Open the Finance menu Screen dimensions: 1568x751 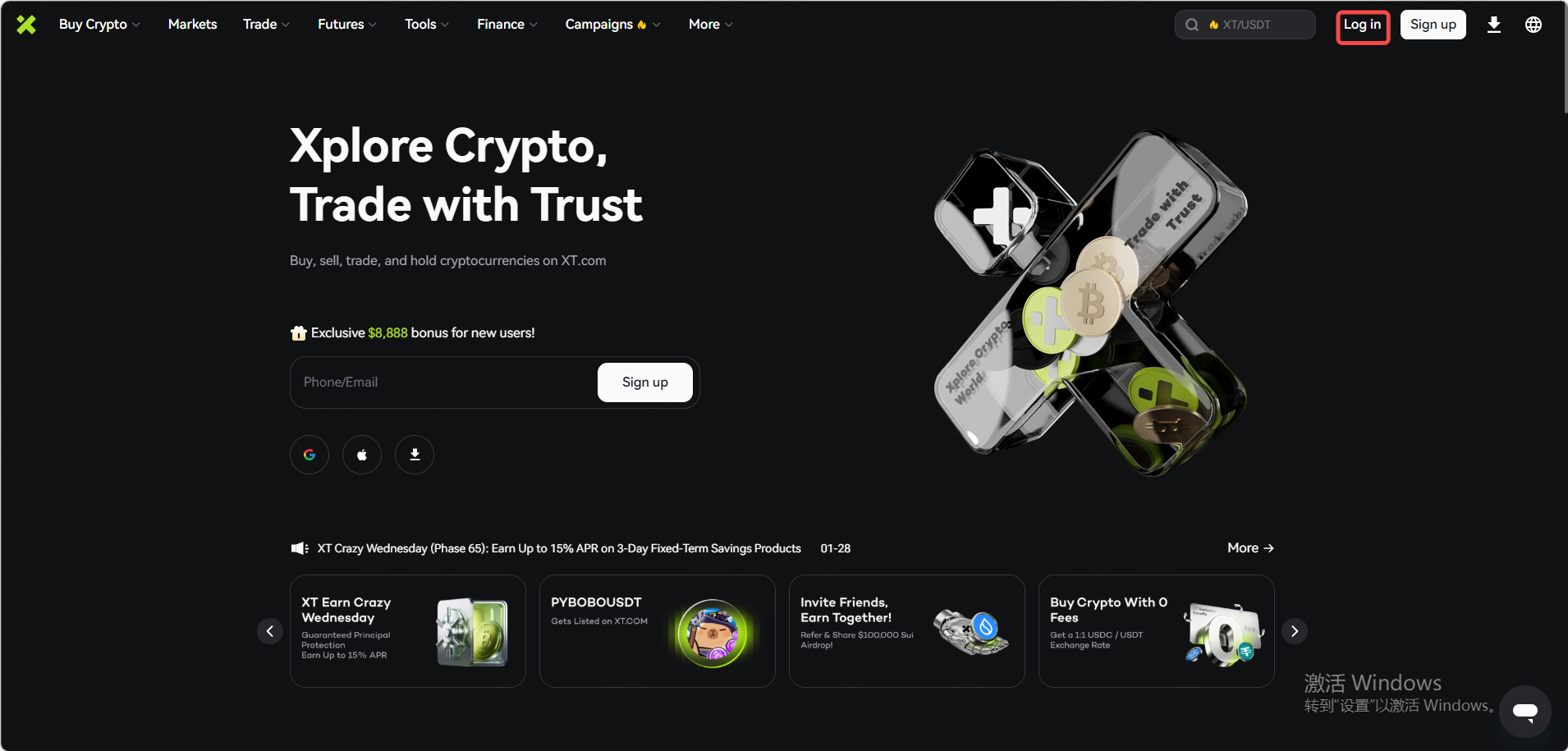point(507,25)
